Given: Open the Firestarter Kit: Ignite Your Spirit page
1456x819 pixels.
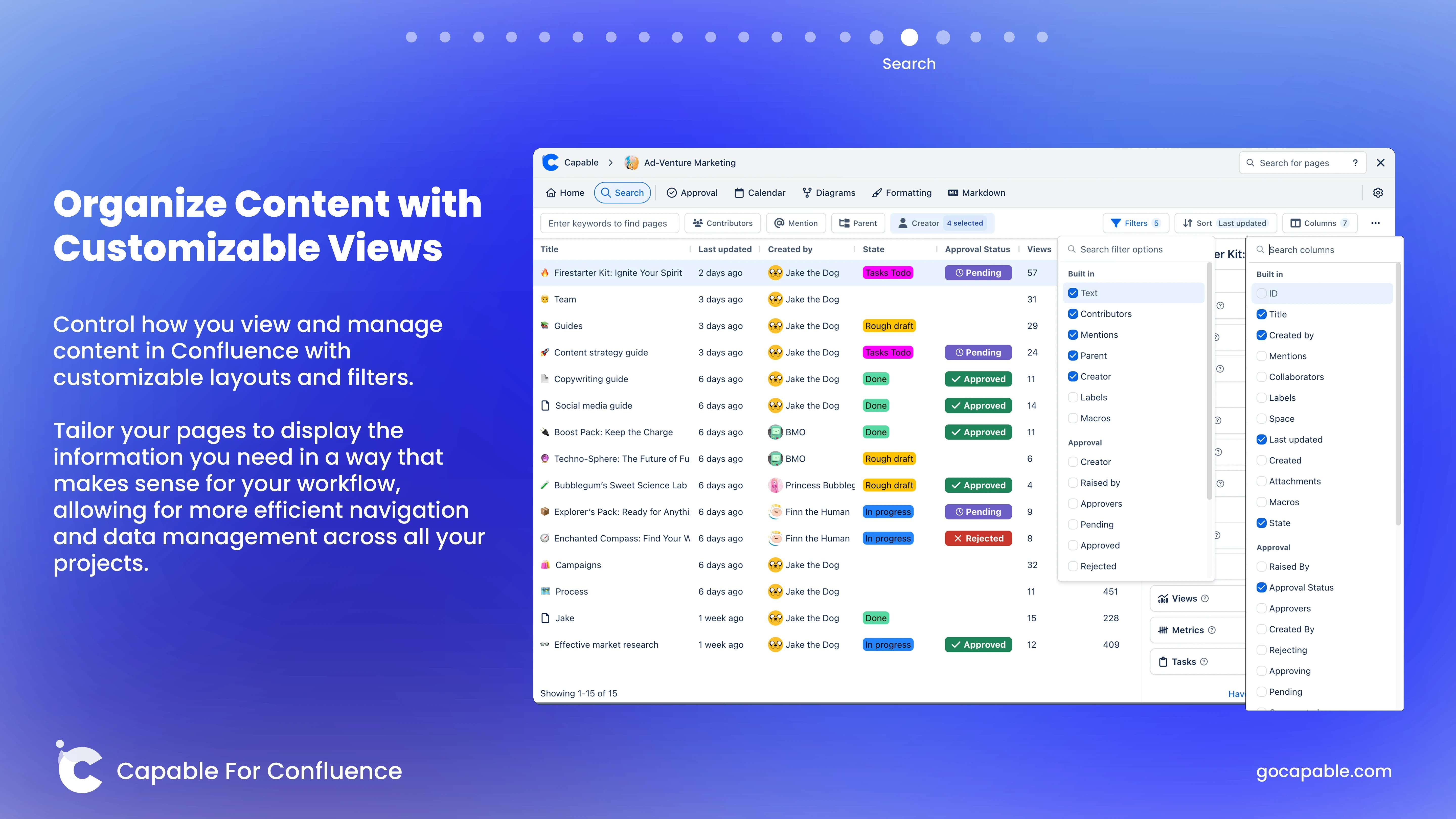Looking at the screenshot, I should click(x=618, y=272).
